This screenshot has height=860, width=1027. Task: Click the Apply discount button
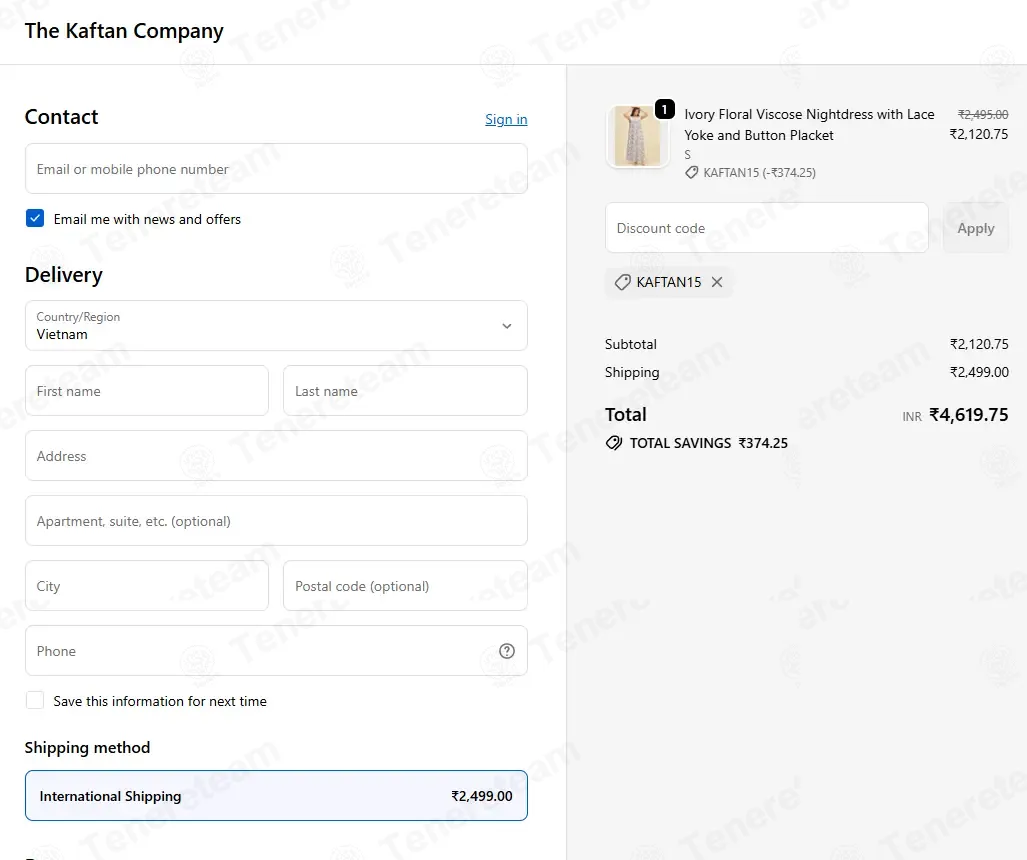(x=976, y=228)
